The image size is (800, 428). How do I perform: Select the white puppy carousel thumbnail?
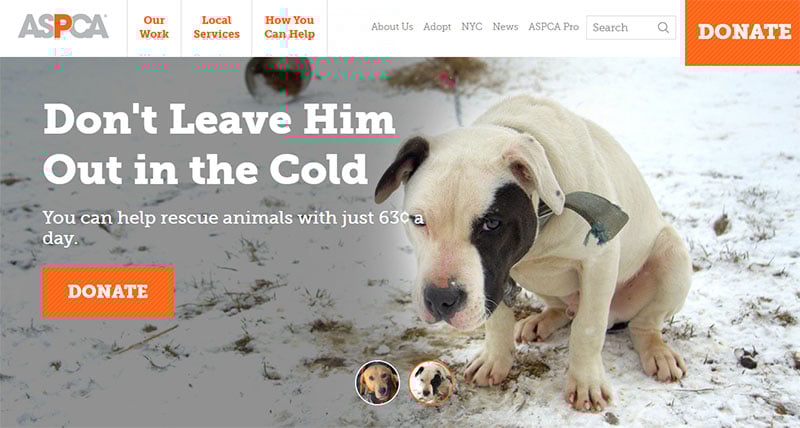431,383
